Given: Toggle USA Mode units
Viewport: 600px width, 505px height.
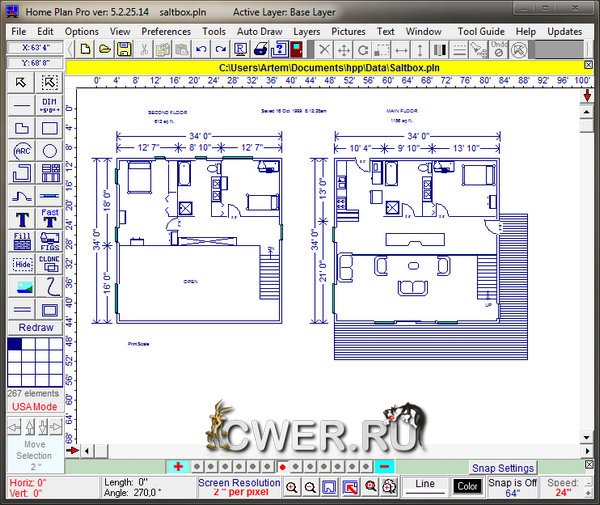Looking at the screenshot, I should tap(34, 407).
